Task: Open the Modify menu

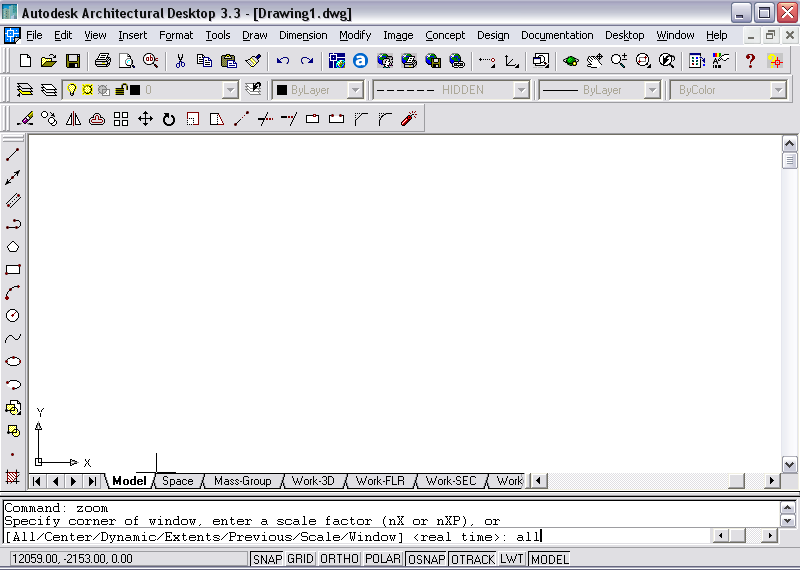Action: click(355, 35)
